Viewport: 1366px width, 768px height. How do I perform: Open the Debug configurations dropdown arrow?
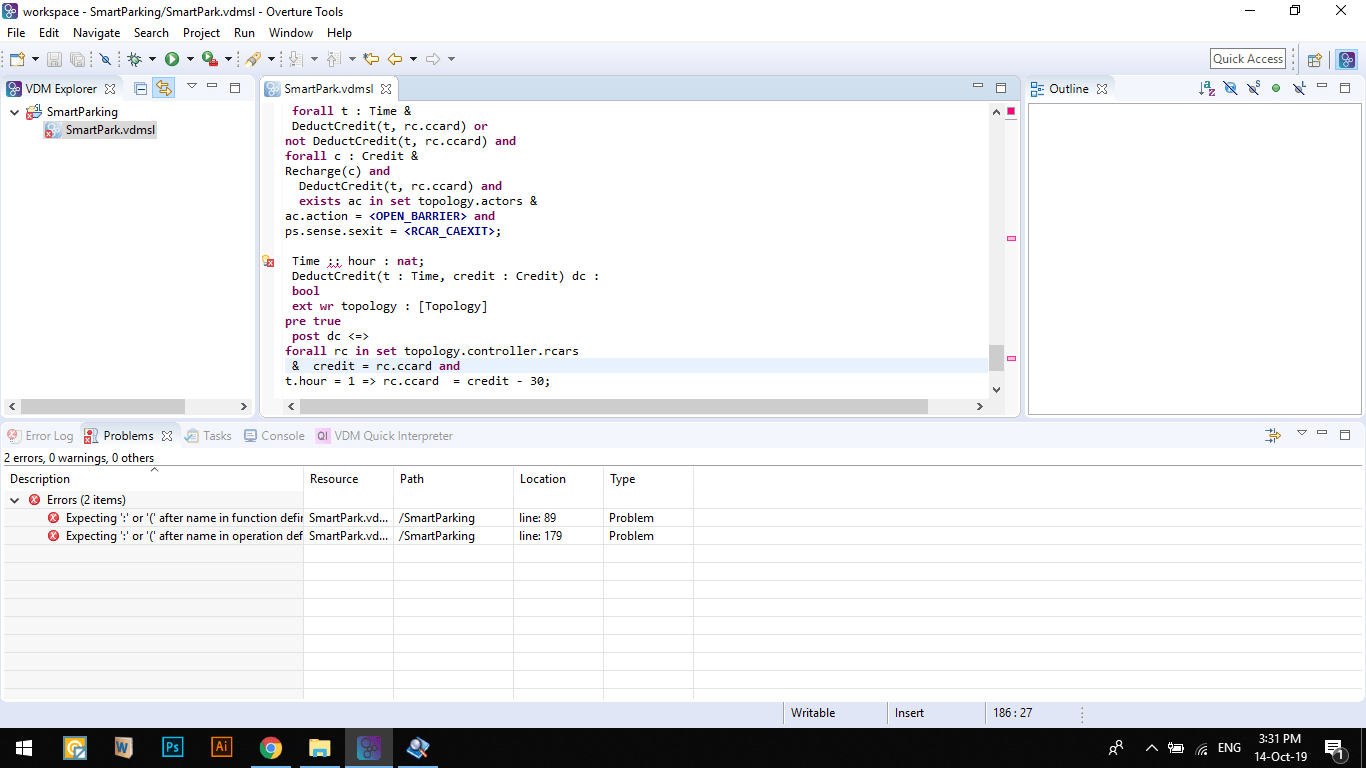151,59
